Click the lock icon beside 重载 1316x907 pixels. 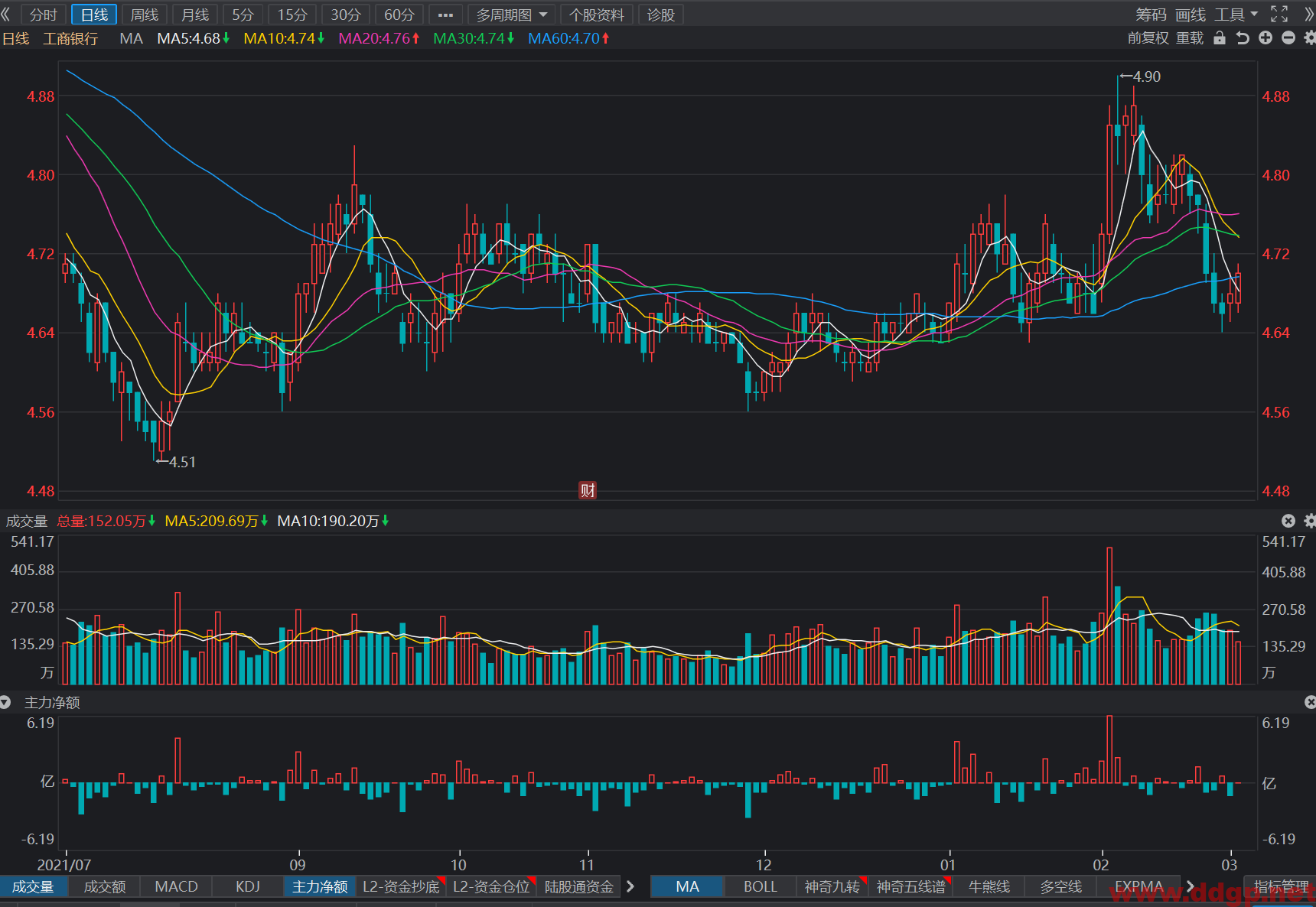[1220, 38]
